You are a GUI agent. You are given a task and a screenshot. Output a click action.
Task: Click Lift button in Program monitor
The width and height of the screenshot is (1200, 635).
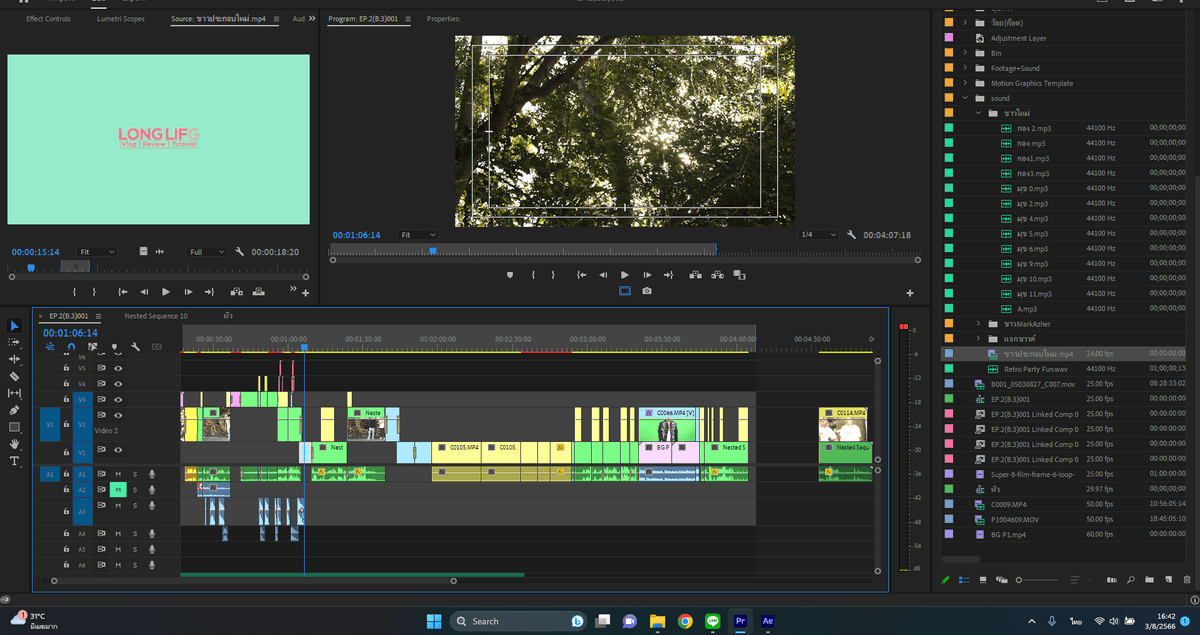(x=694, y=274)
